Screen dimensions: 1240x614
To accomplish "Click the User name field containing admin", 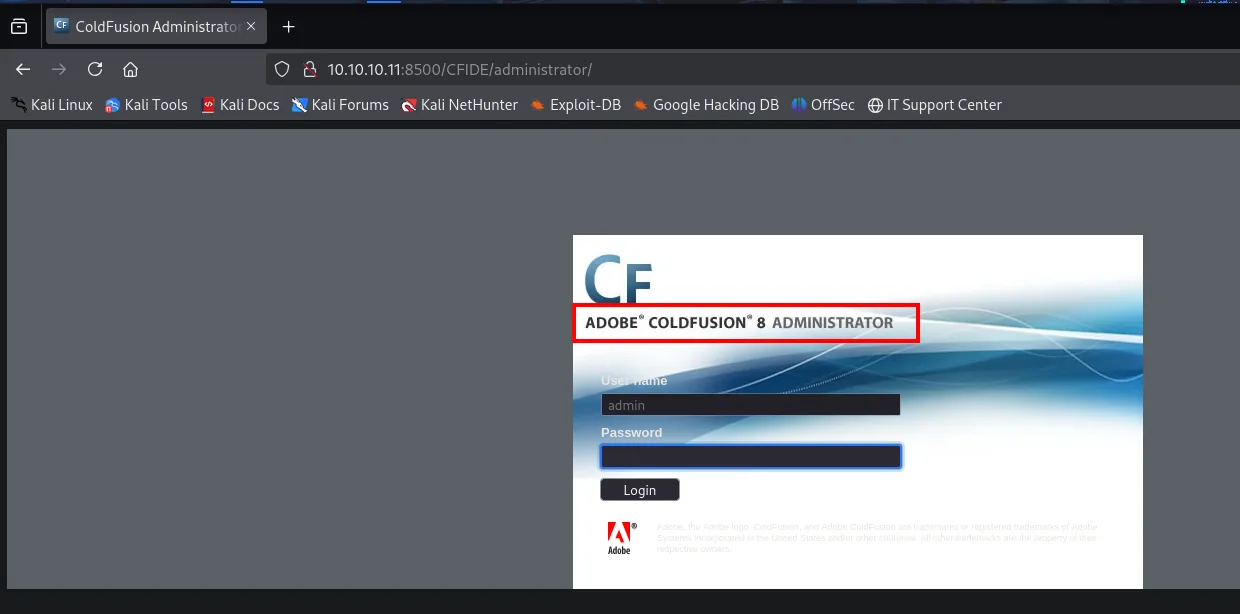I will pyautogui.click(x=750, y=405).
